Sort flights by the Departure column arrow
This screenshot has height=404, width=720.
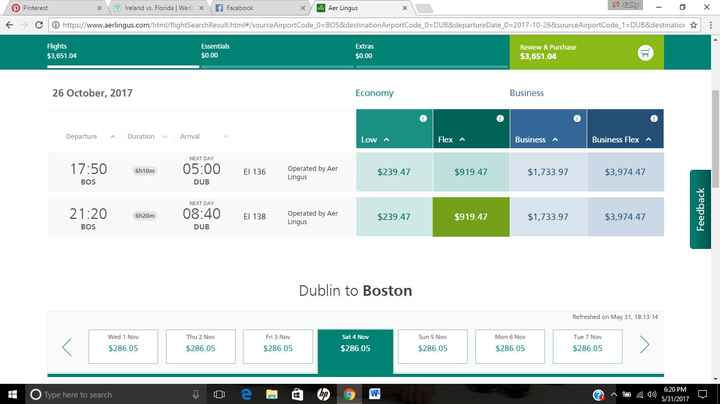(113, 136)
